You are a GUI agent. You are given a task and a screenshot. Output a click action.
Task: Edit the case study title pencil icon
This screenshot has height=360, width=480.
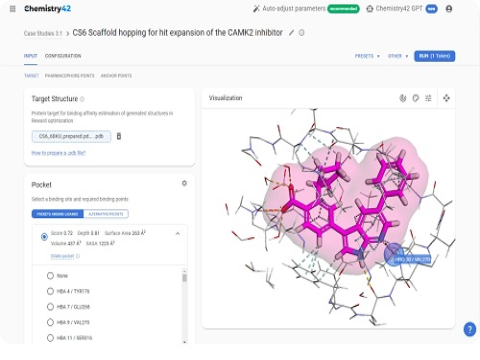point(291,33)
